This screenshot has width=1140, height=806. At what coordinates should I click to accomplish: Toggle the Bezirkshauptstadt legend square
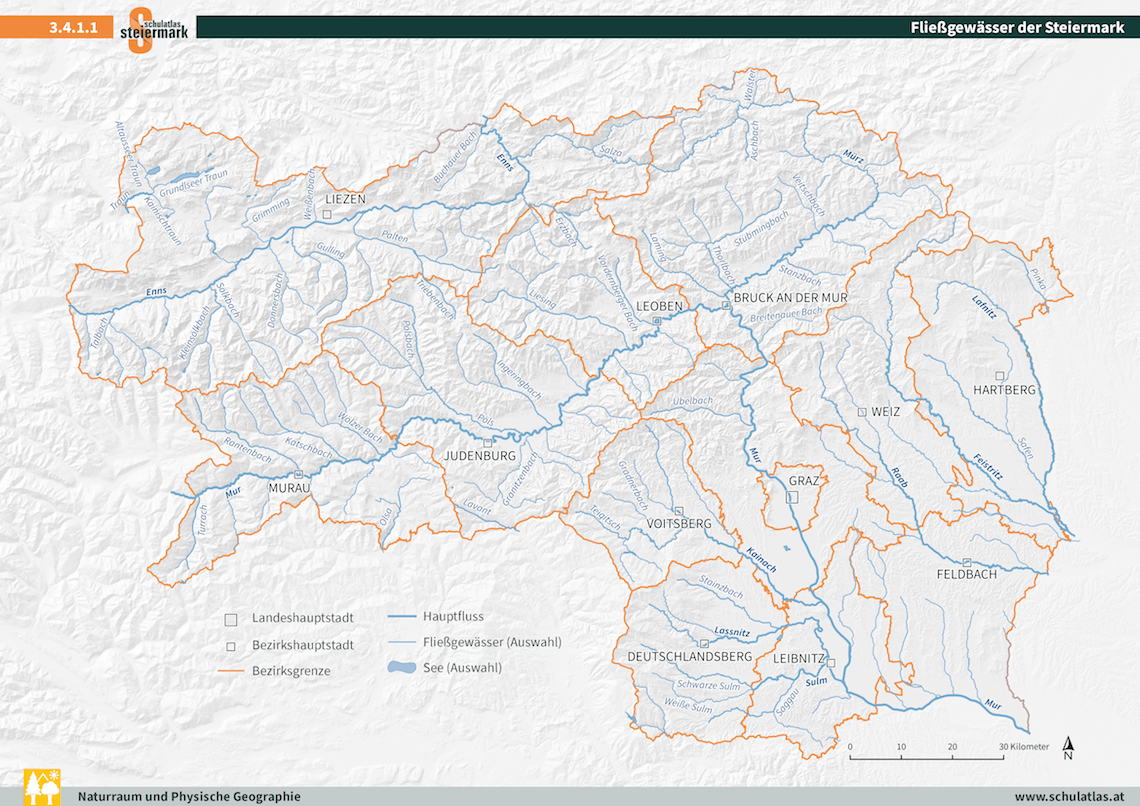click(232, 645)
